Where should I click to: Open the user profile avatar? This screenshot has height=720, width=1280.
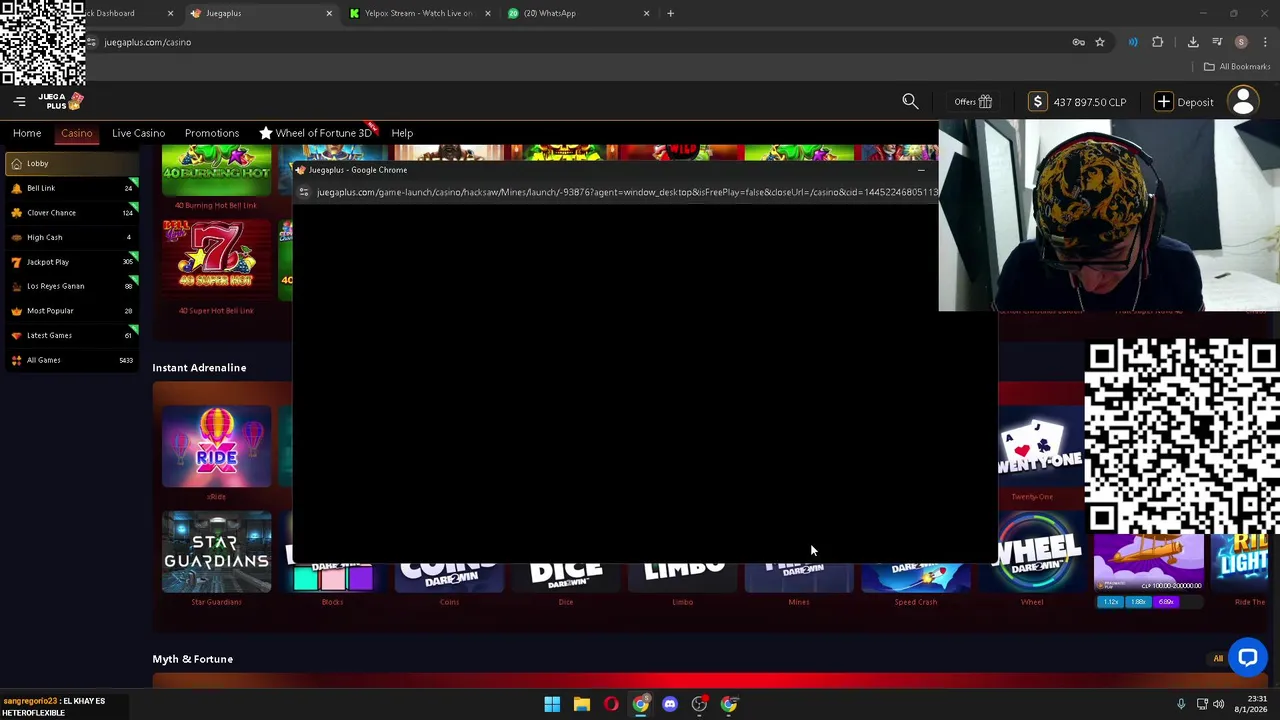[1243, 102]
